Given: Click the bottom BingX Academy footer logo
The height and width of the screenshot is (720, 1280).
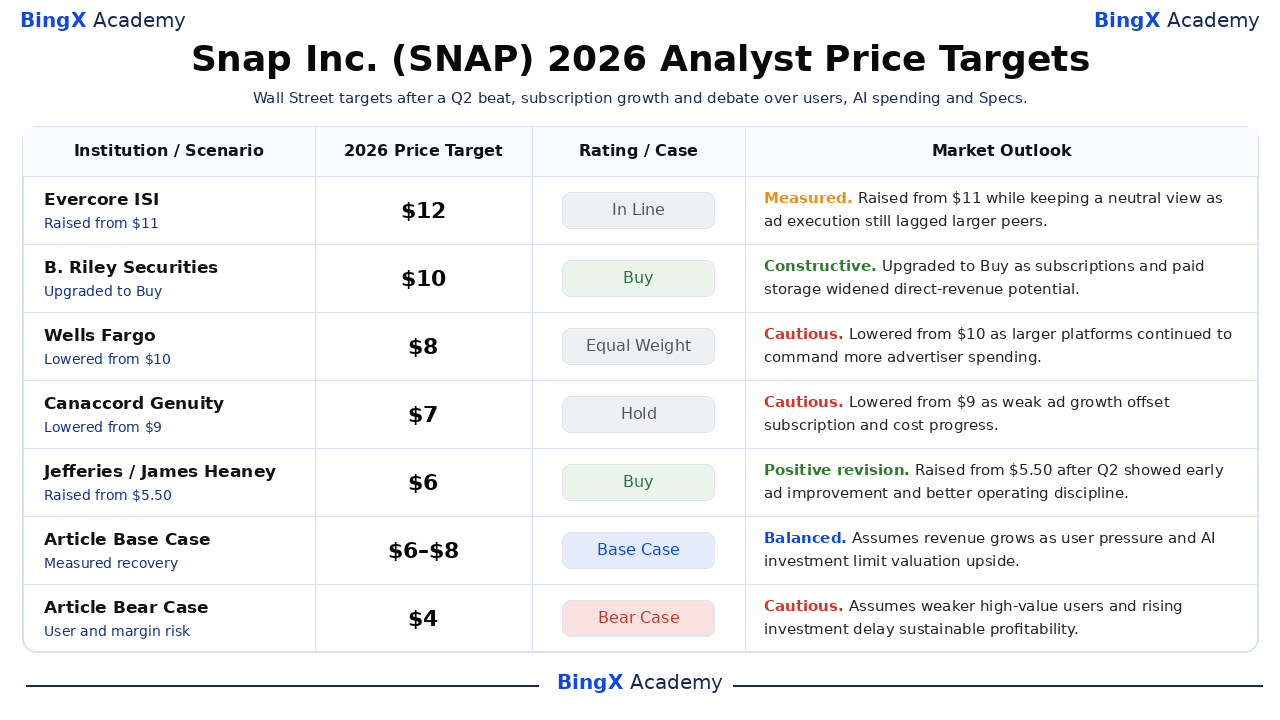Looking at the screenshot, I should click(639, 683).
